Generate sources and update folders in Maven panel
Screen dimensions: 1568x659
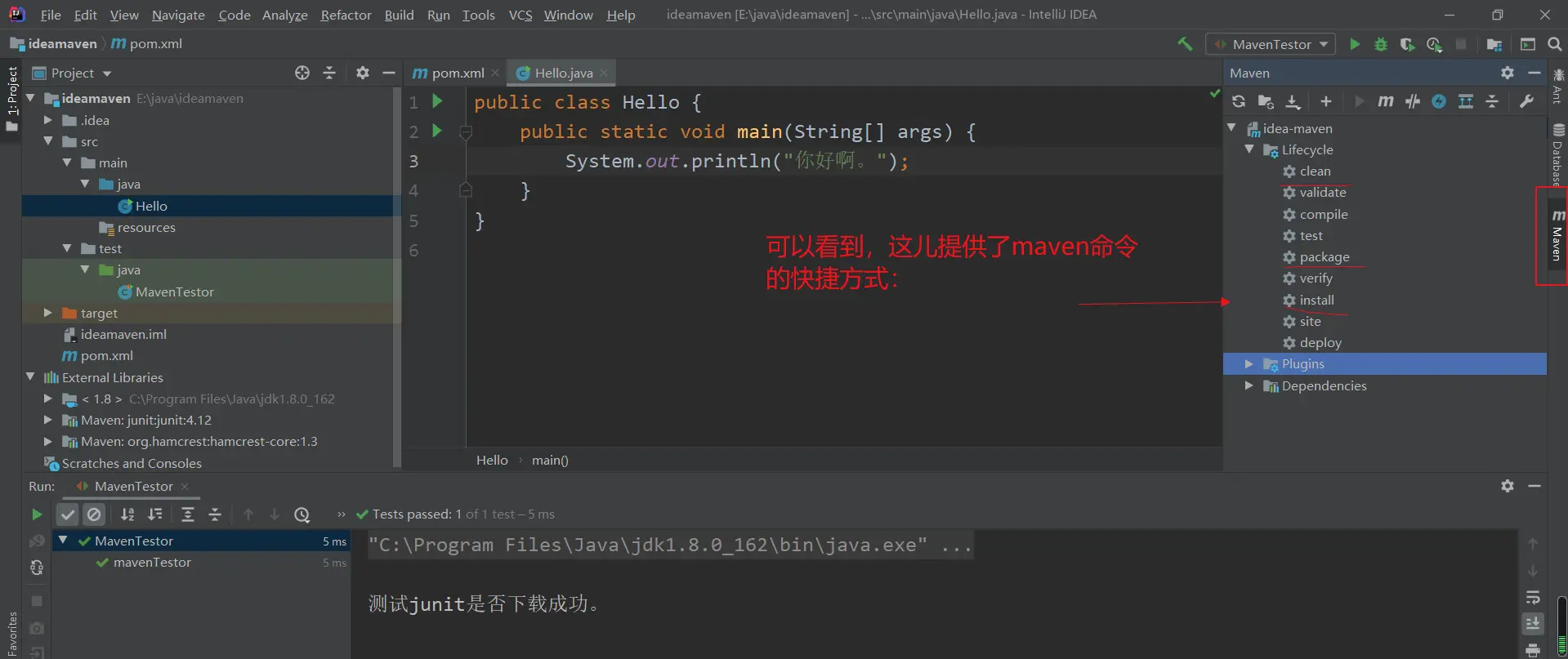pos(1266,101)
